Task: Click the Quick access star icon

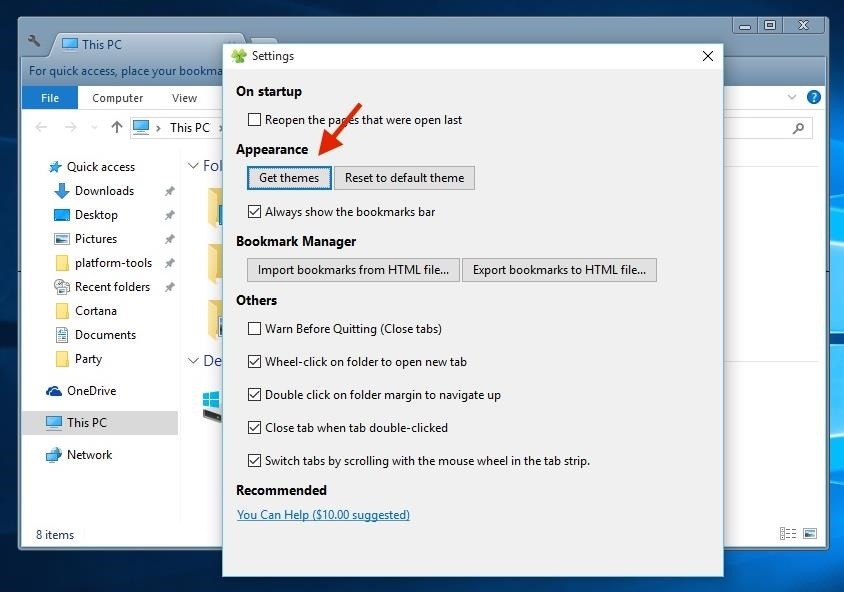Action: 55,167
